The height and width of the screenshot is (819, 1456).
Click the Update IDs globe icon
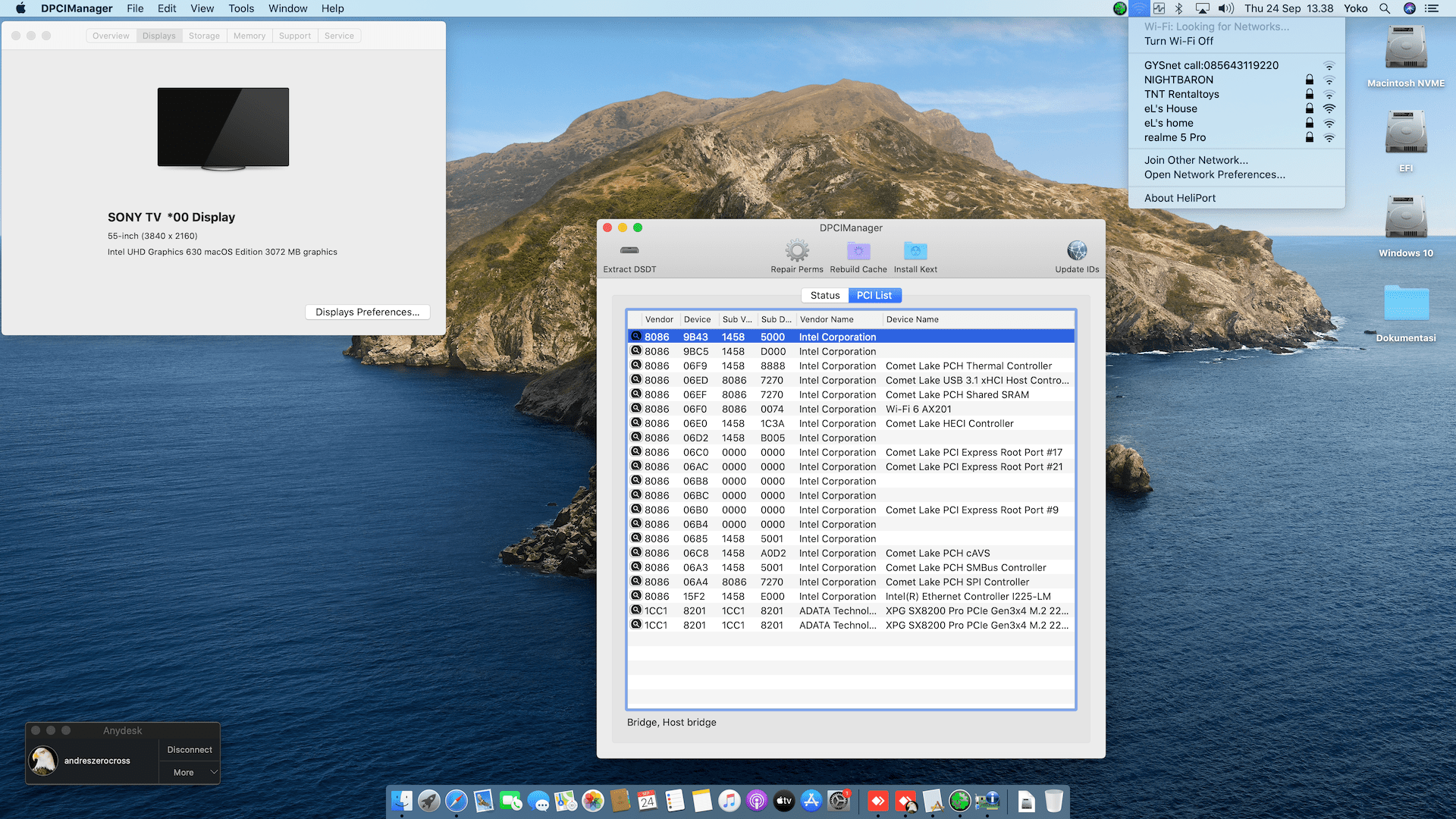pos(1077,251)
